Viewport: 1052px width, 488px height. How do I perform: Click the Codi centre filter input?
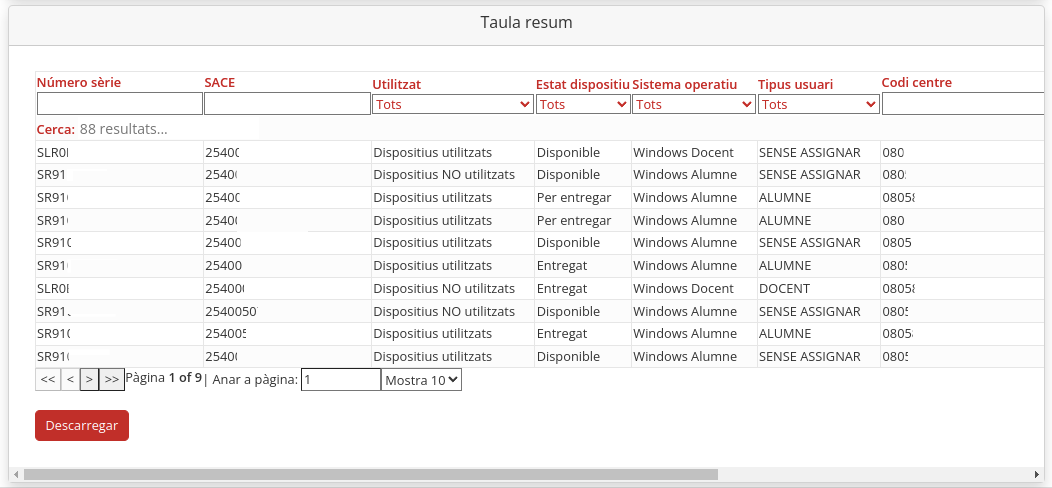coord(960,104)
